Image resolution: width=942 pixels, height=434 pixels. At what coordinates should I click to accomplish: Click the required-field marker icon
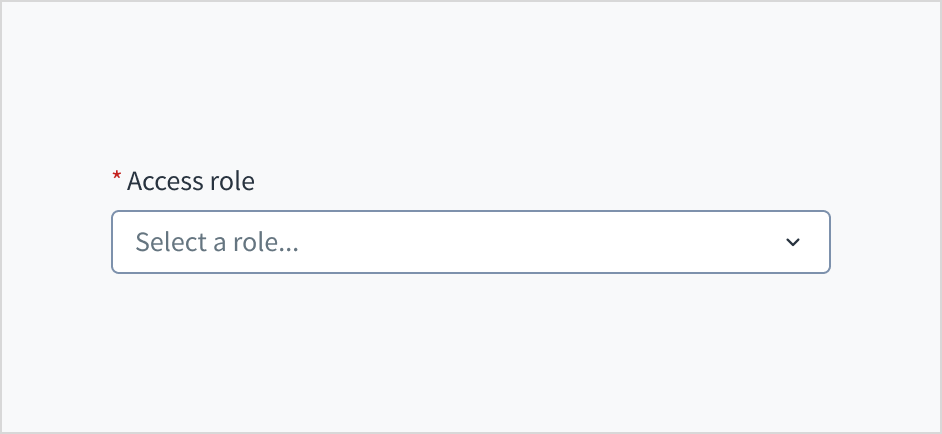116,178
